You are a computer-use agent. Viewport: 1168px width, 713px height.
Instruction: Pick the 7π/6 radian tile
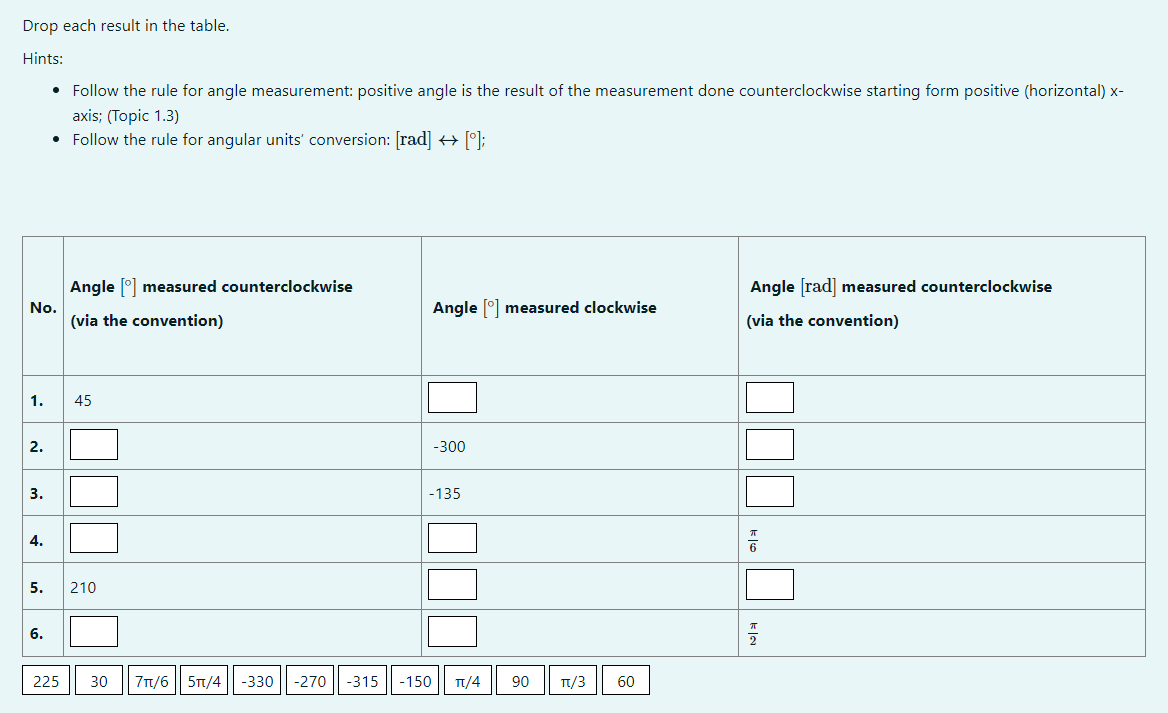[x=151, y=680]
